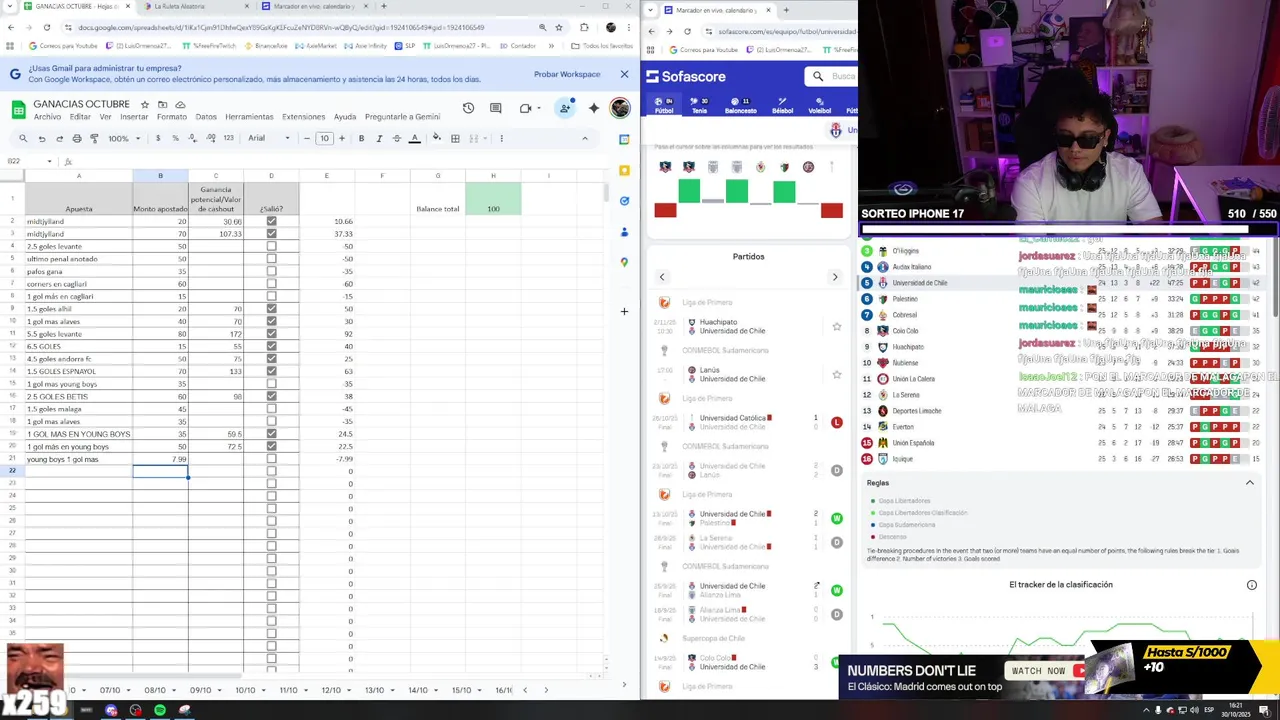Open Google Keep side panel icon
This screenshot has width=1280, height=720.
624,170
